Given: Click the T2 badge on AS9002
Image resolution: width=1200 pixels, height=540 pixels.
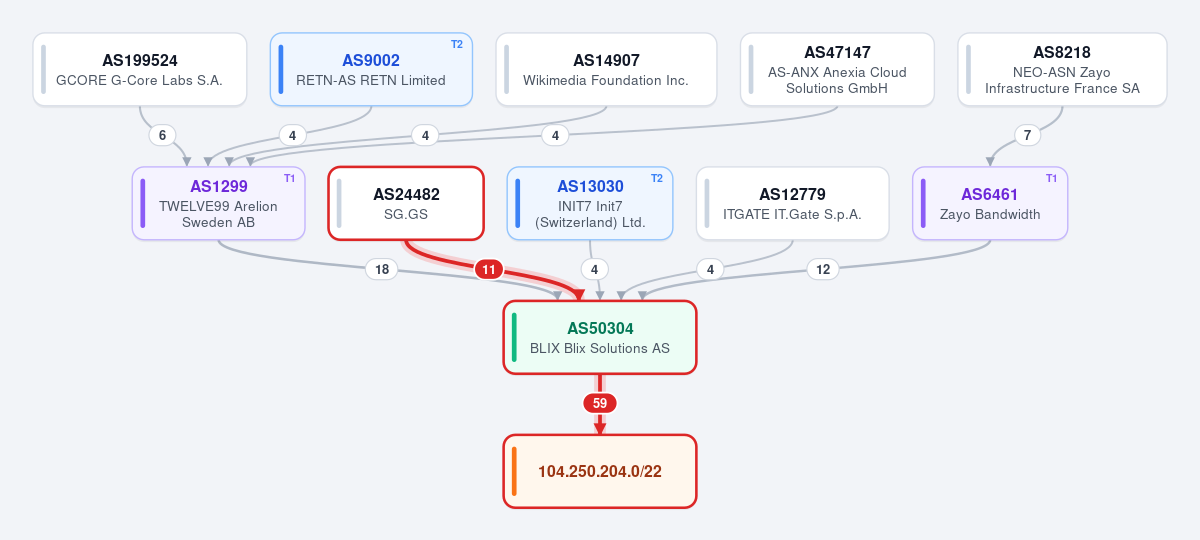Looking at the screenshot, I should point(457,44).
